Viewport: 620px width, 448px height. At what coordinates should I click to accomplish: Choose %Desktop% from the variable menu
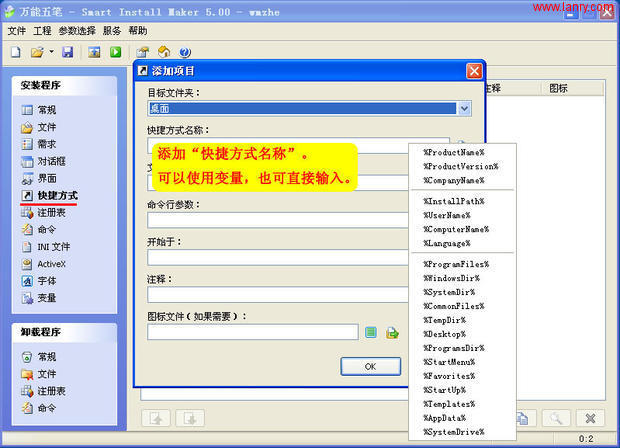pyautogui.click(x=444, y=334)
